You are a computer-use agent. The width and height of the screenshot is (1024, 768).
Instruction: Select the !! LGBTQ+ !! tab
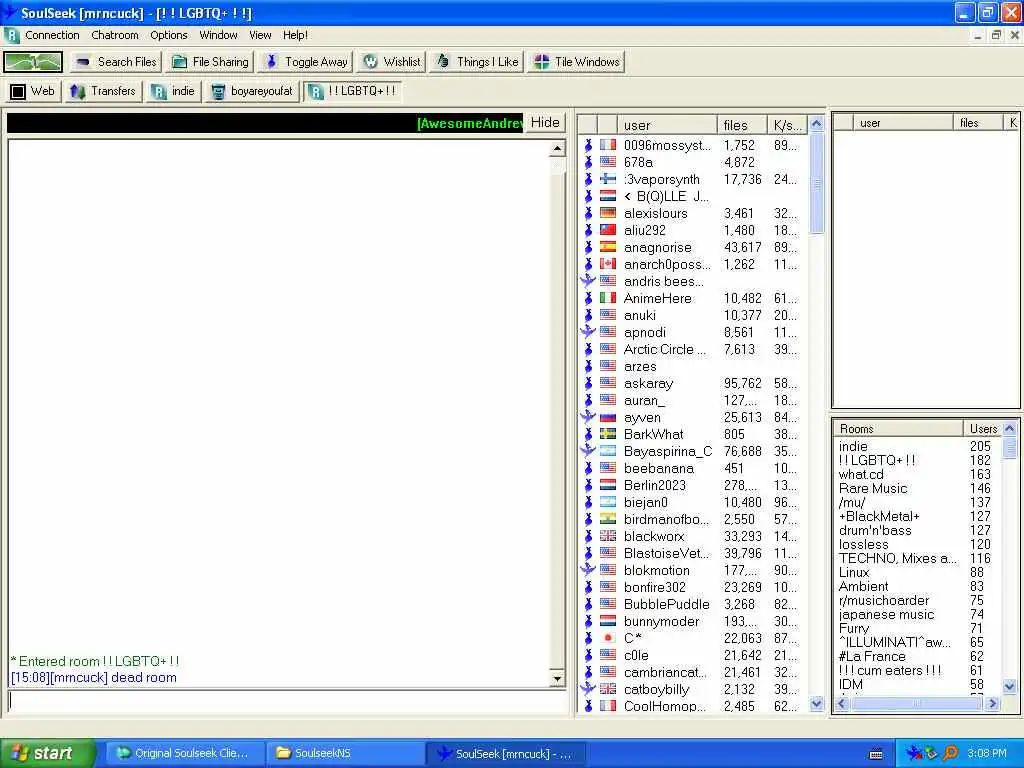(353, 91)
